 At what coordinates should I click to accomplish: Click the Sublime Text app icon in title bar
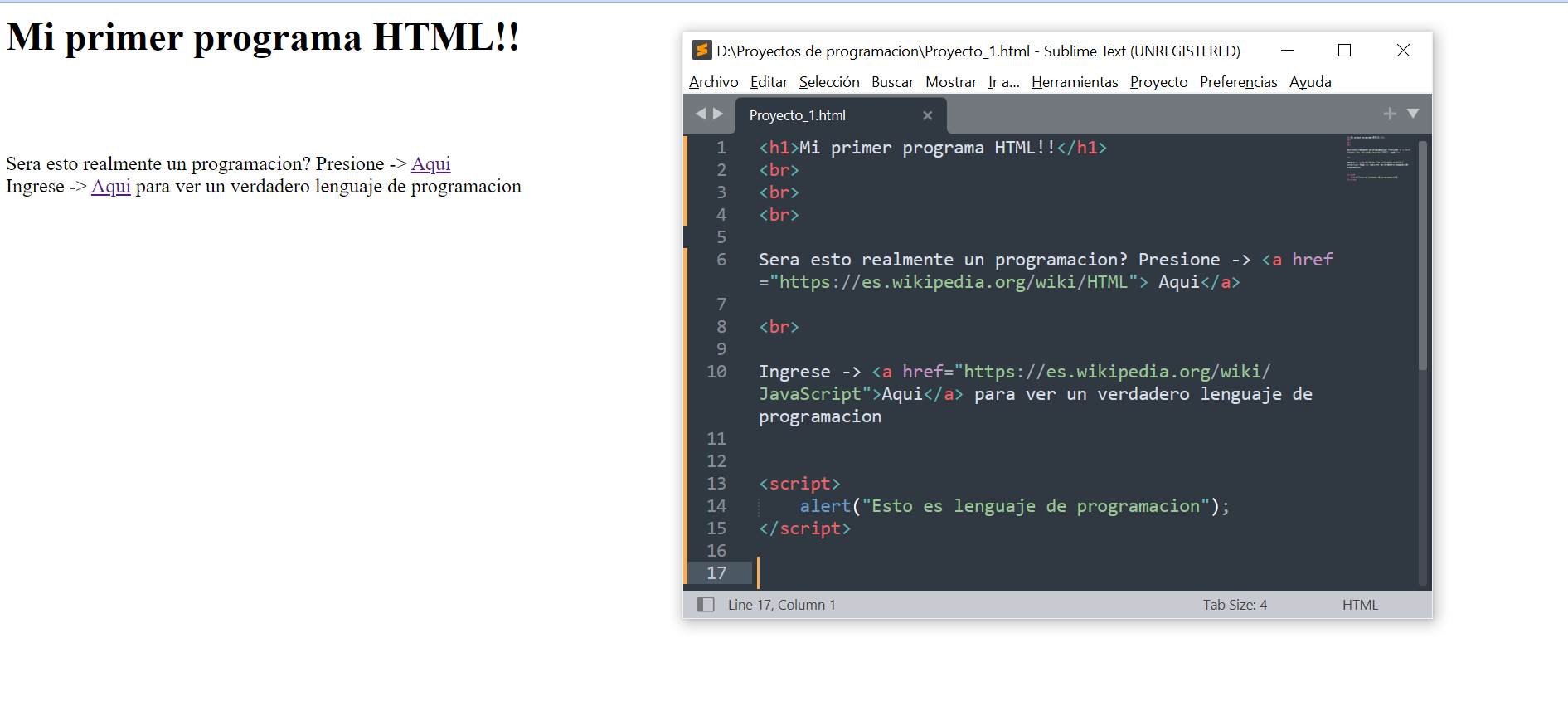pos(701,51)
